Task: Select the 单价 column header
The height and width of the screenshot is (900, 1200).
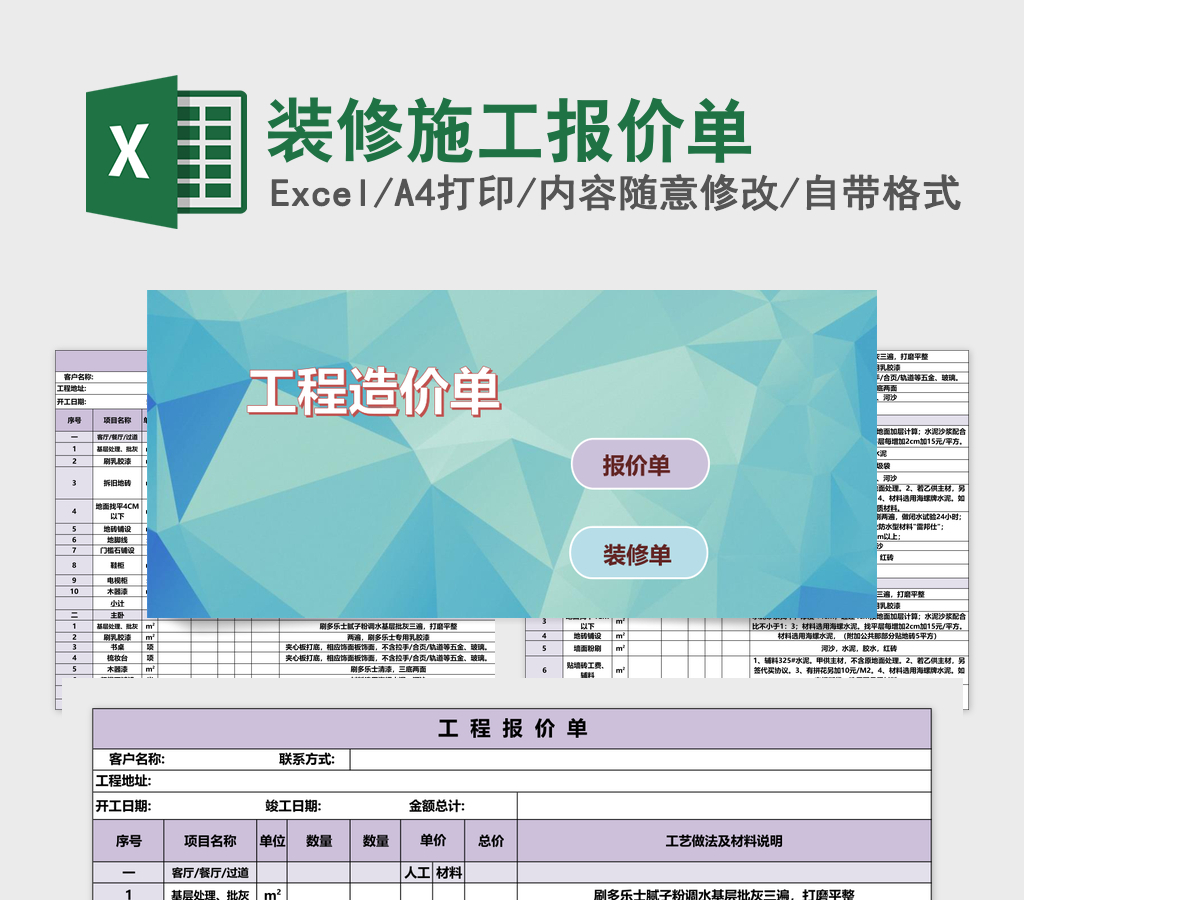Action: tap(433, 841)
